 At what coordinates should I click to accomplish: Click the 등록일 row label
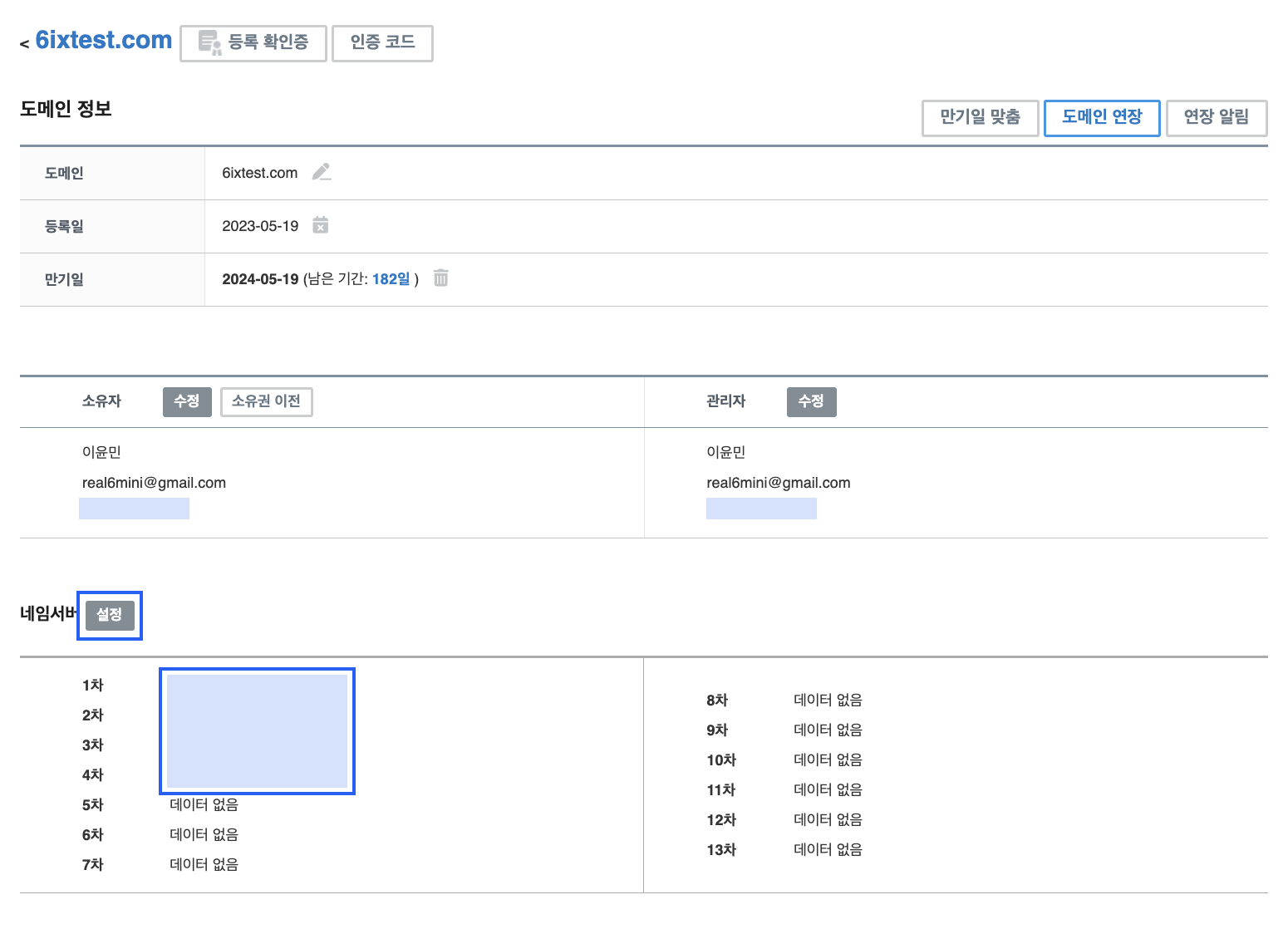click(64, 226)
